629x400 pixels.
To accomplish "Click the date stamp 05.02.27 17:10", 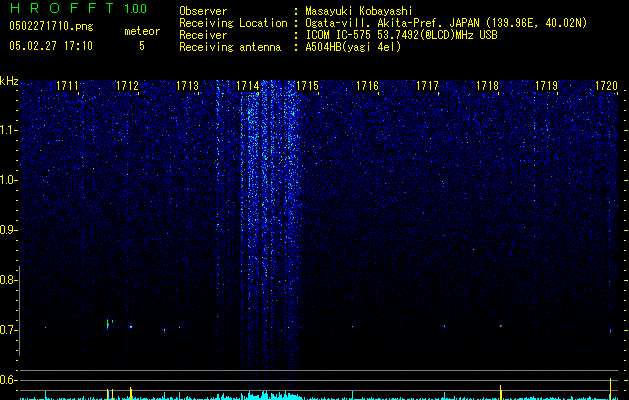I will (51, 45).
